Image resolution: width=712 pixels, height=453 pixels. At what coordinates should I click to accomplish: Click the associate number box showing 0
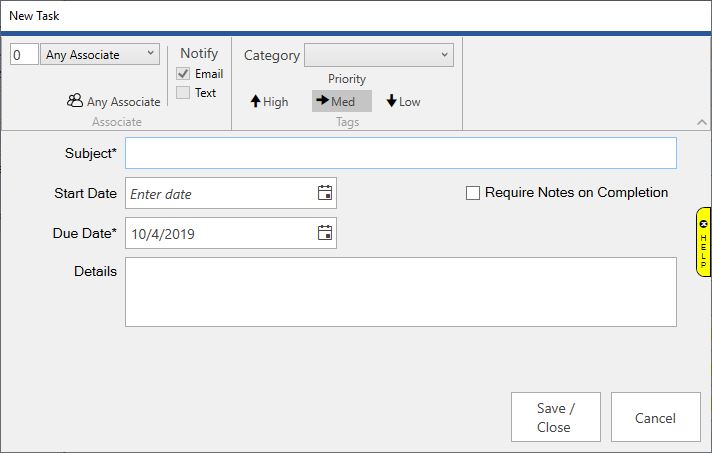pyautogui.click(x=24, y=55)
